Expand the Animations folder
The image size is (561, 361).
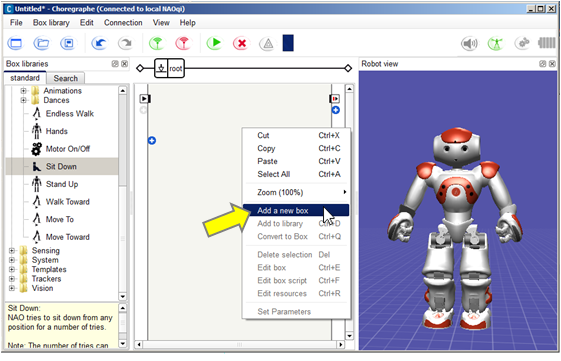pyautogui.click(x=23, y=91)
